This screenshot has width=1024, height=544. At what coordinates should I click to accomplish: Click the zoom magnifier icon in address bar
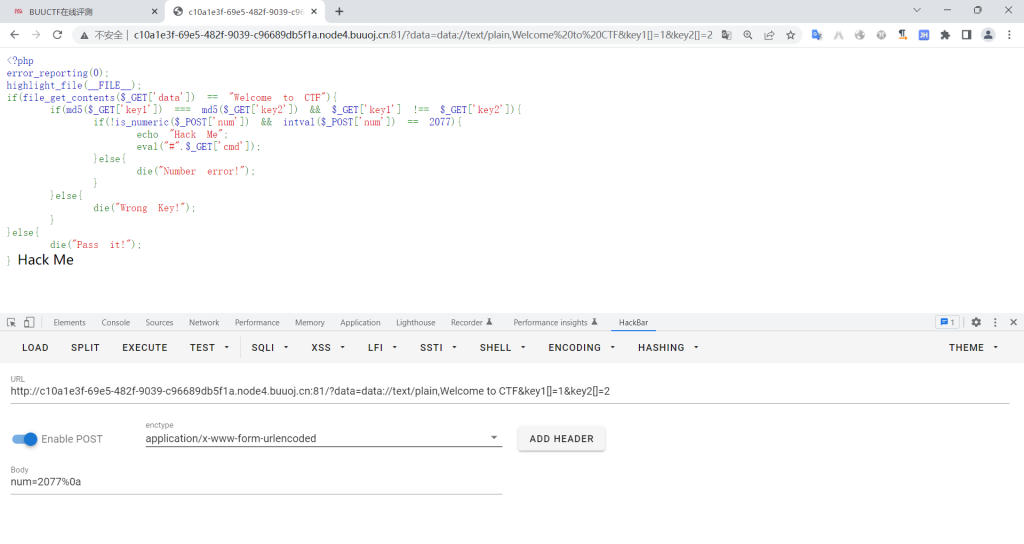coord(747,34)
